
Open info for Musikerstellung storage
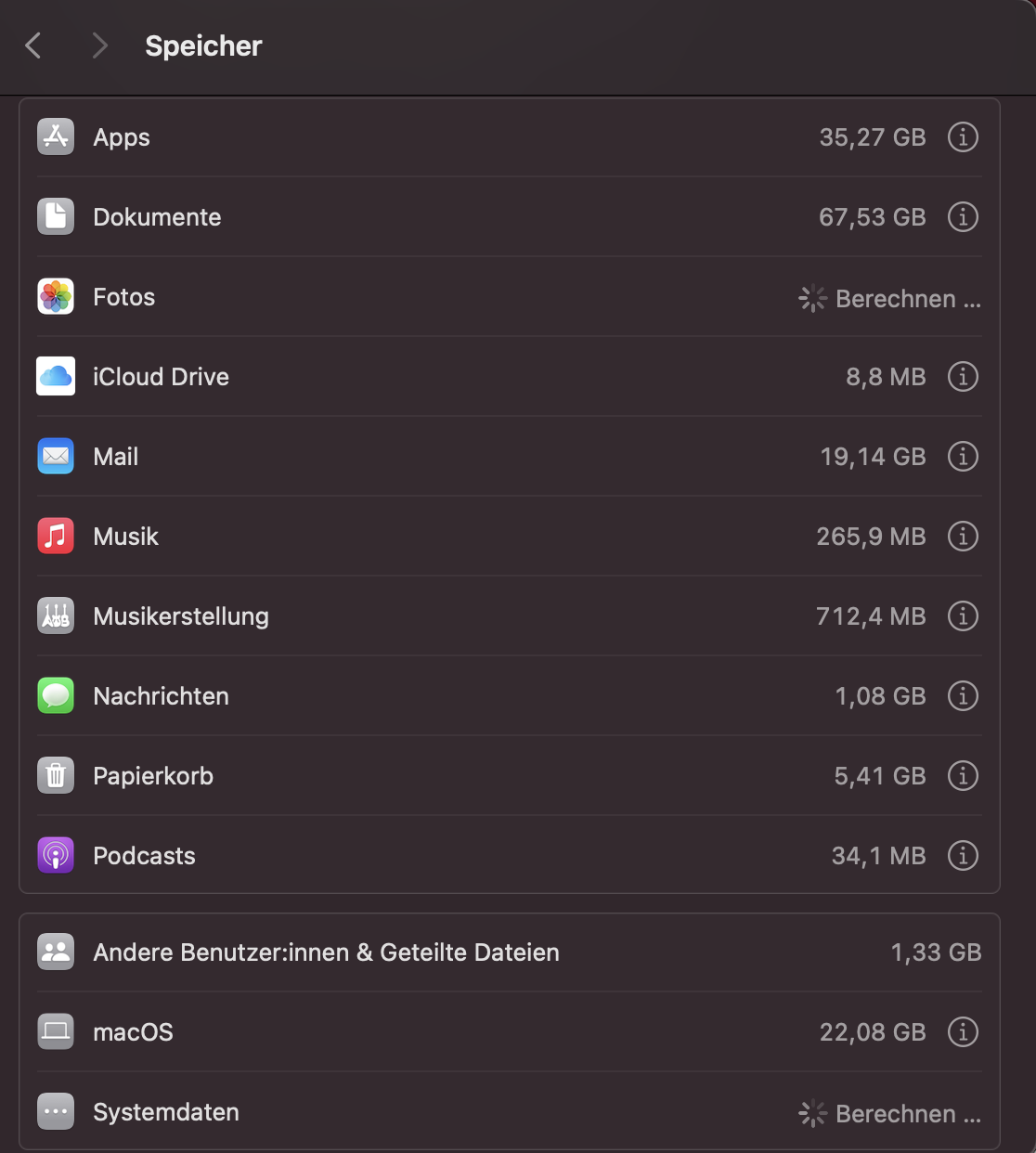963,616
